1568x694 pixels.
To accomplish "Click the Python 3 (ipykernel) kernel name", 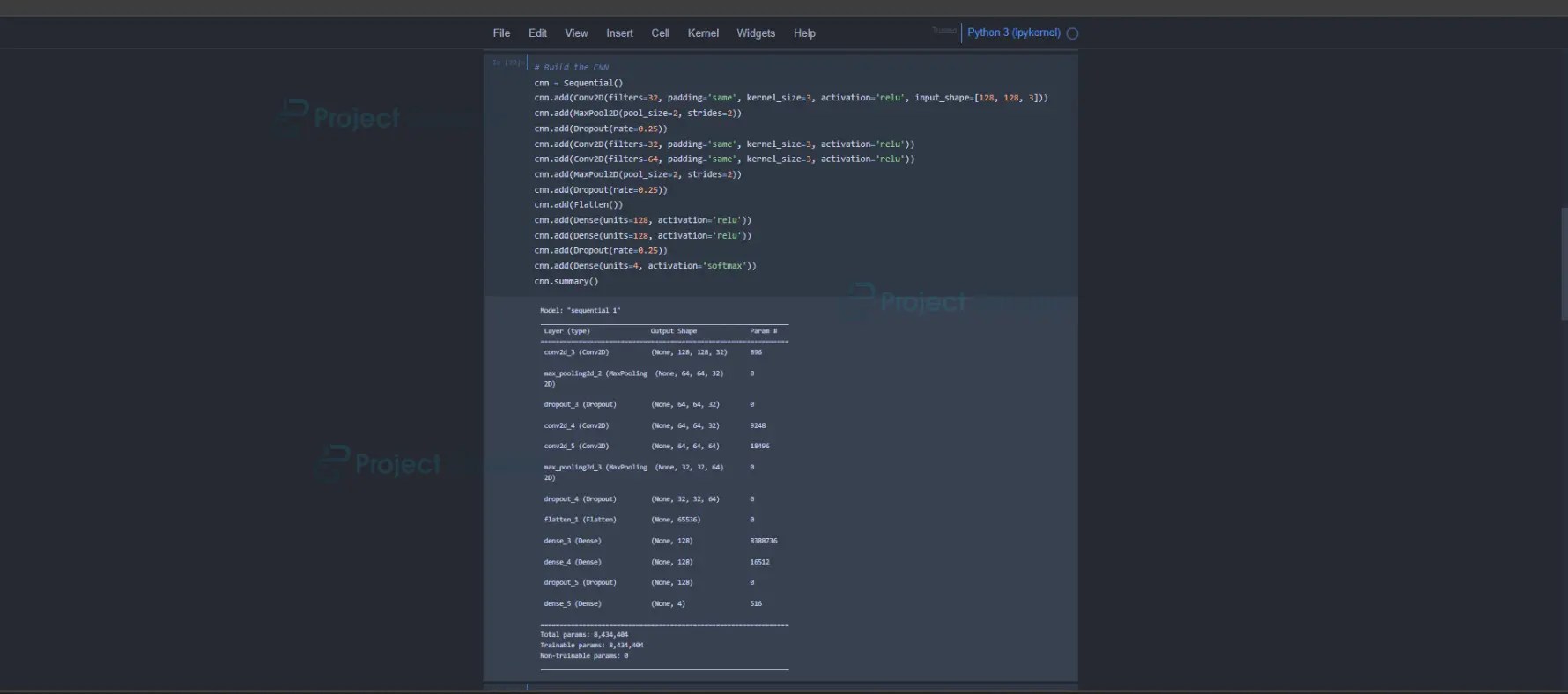I will pos(1014,33).
